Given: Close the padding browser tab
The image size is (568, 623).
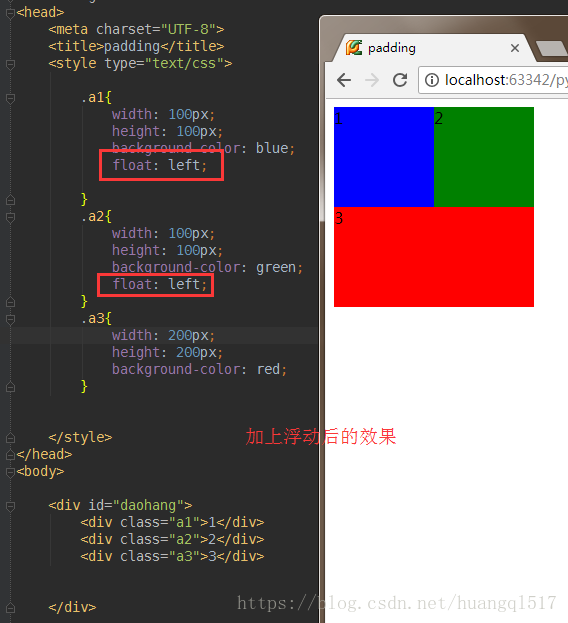Looking at the screenshot, I should pyautogui.click(x=515, y=48).
